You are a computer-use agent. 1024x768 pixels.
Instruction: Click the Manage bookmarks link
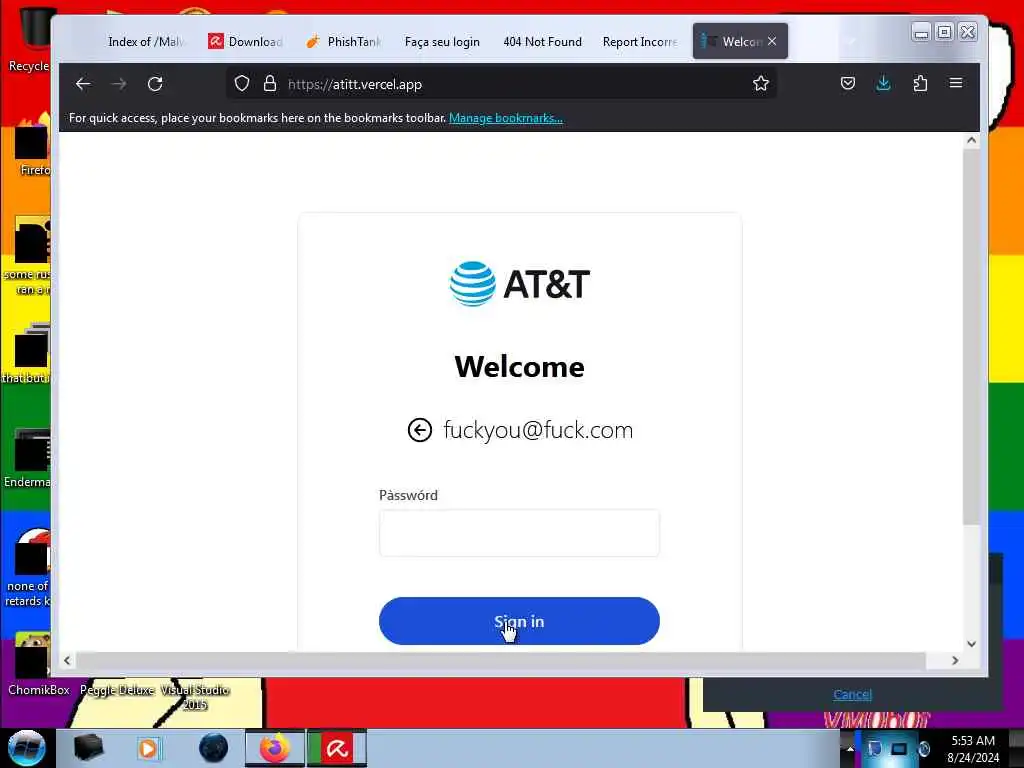pyautogui.click(x=505, y=118)
